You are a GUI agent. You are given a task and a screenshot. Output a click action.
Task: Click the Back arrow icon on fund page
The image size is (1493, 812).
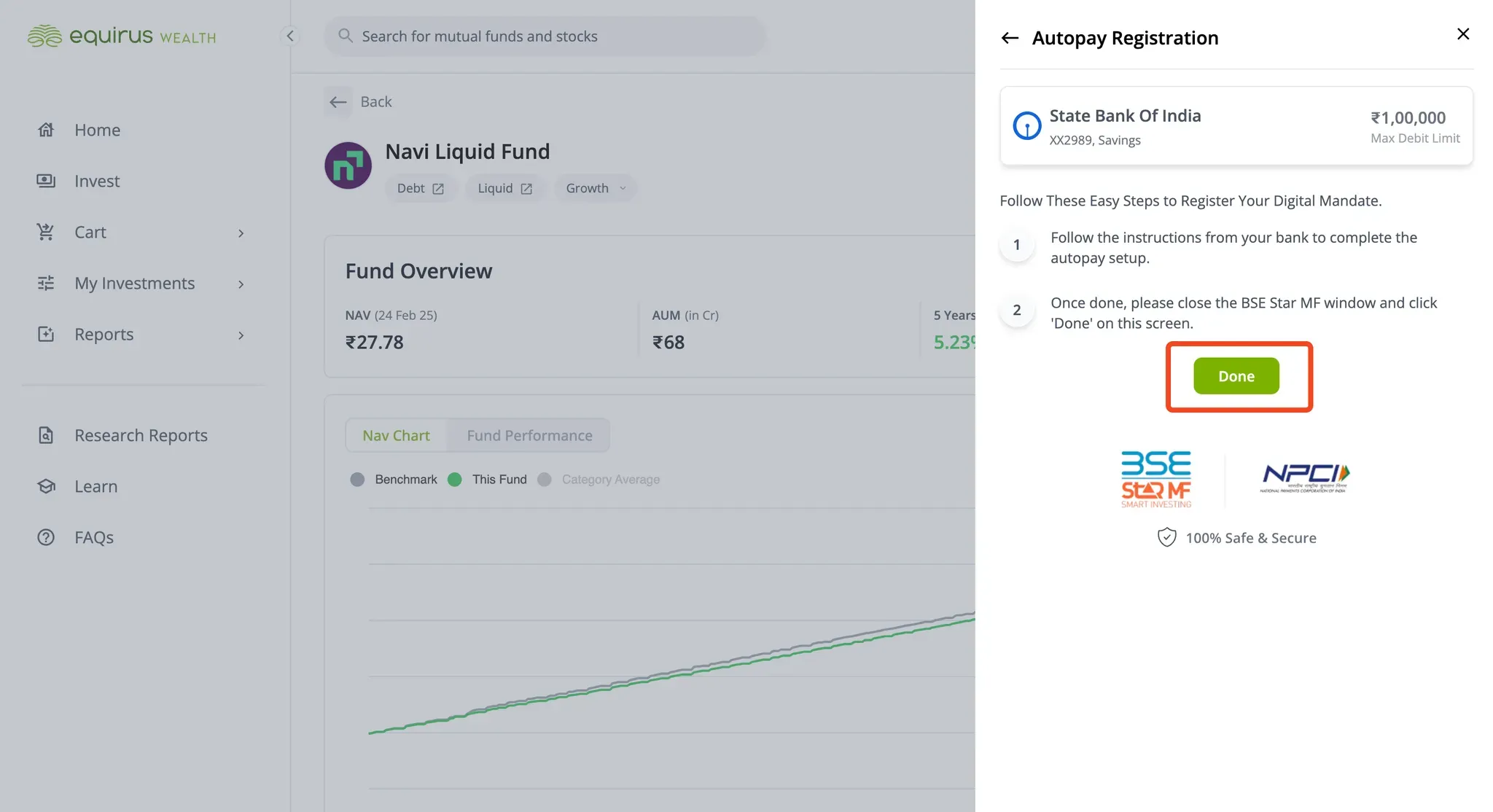tap(338, 102)
